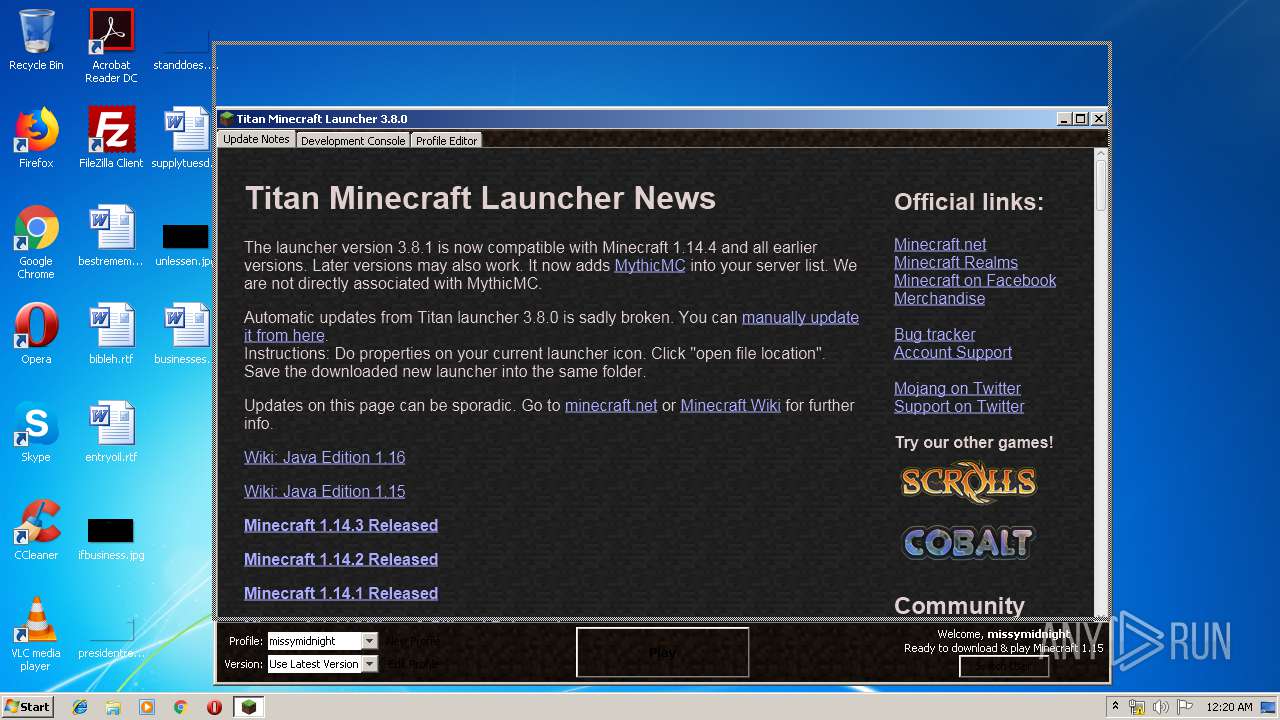Screen dimensions: 1280x720
Task: Switch to the Development Console tab
Action: (x=353, y=141)
